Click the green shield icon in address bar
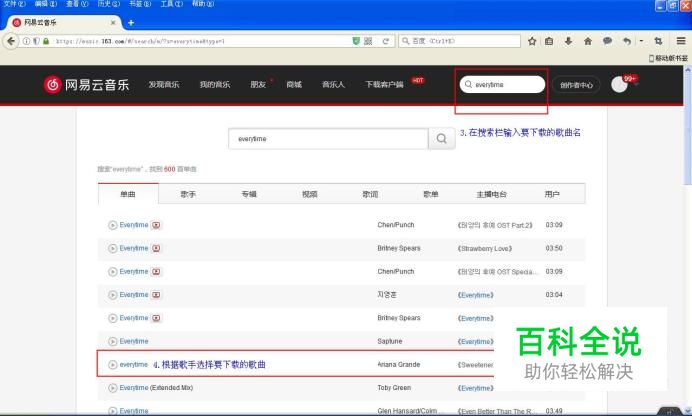 click(x=356, y=41)
